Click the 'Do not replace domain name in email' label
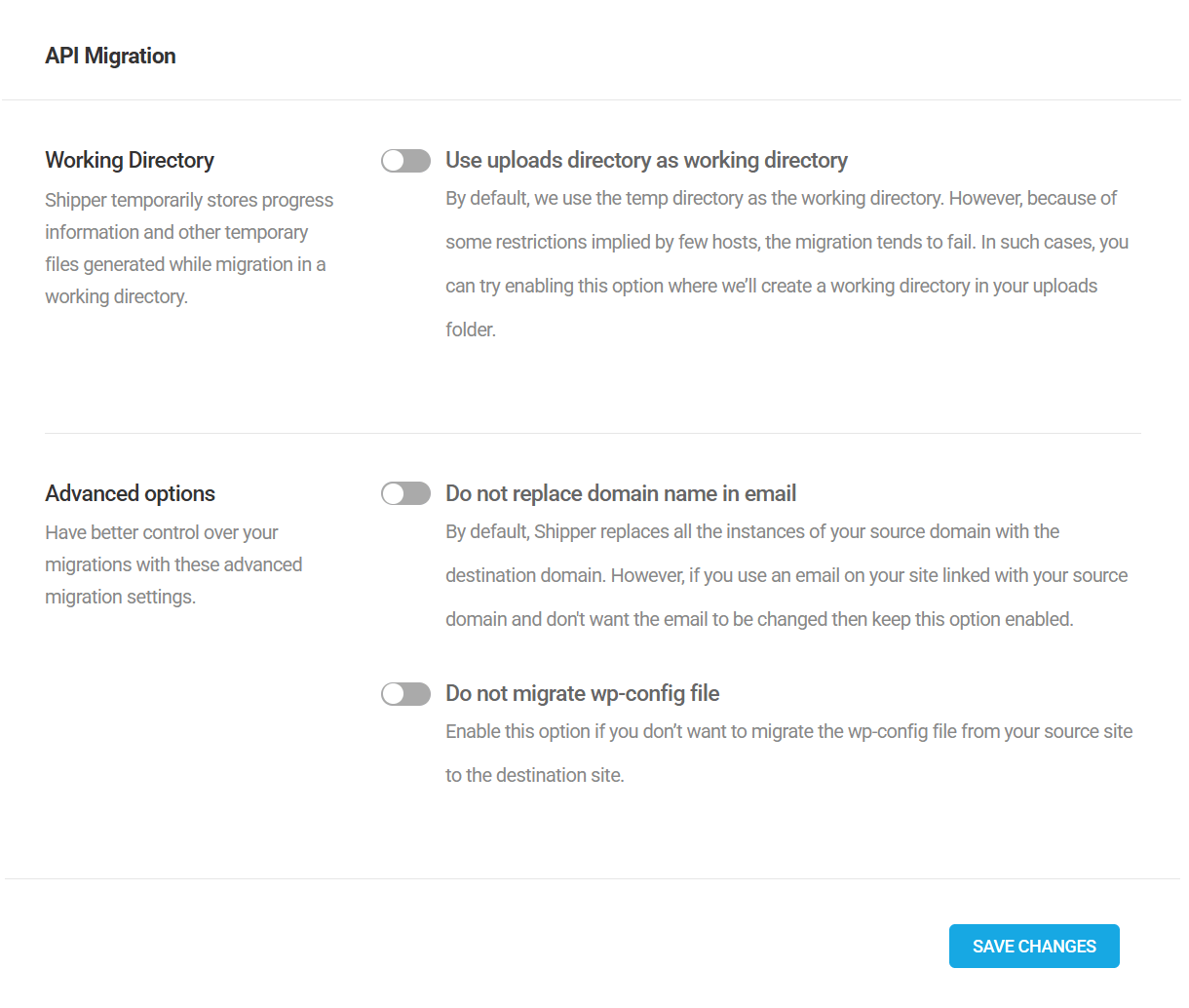 [x=620, y=493]
